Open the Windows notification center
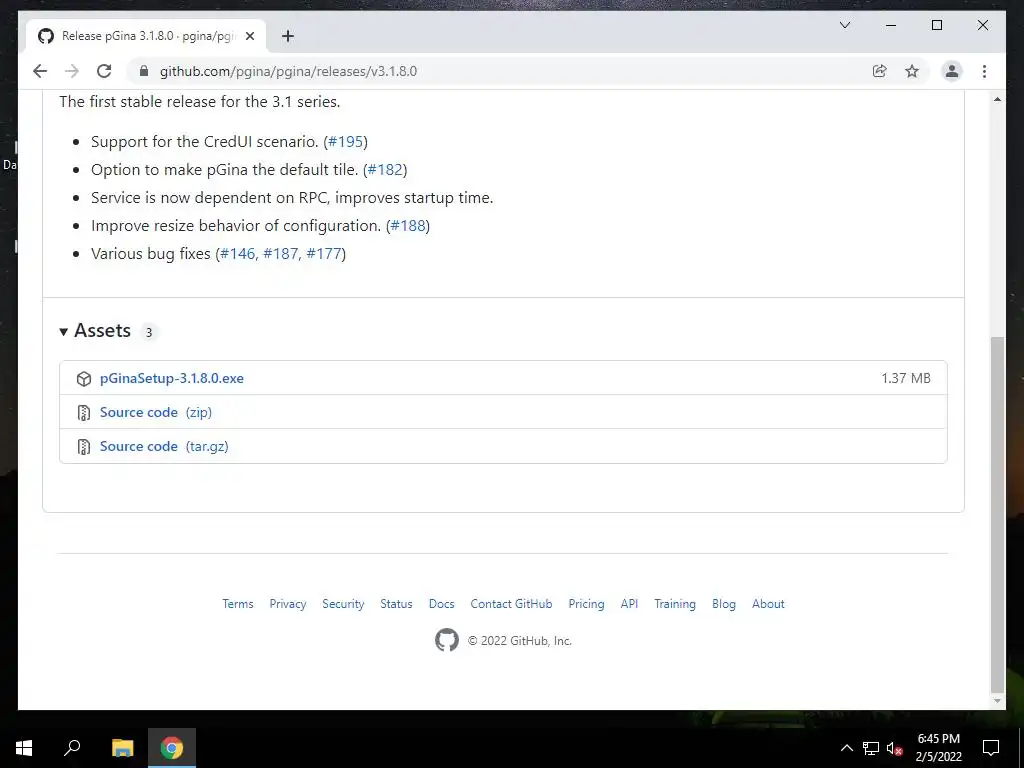 (x=991, y=748)
